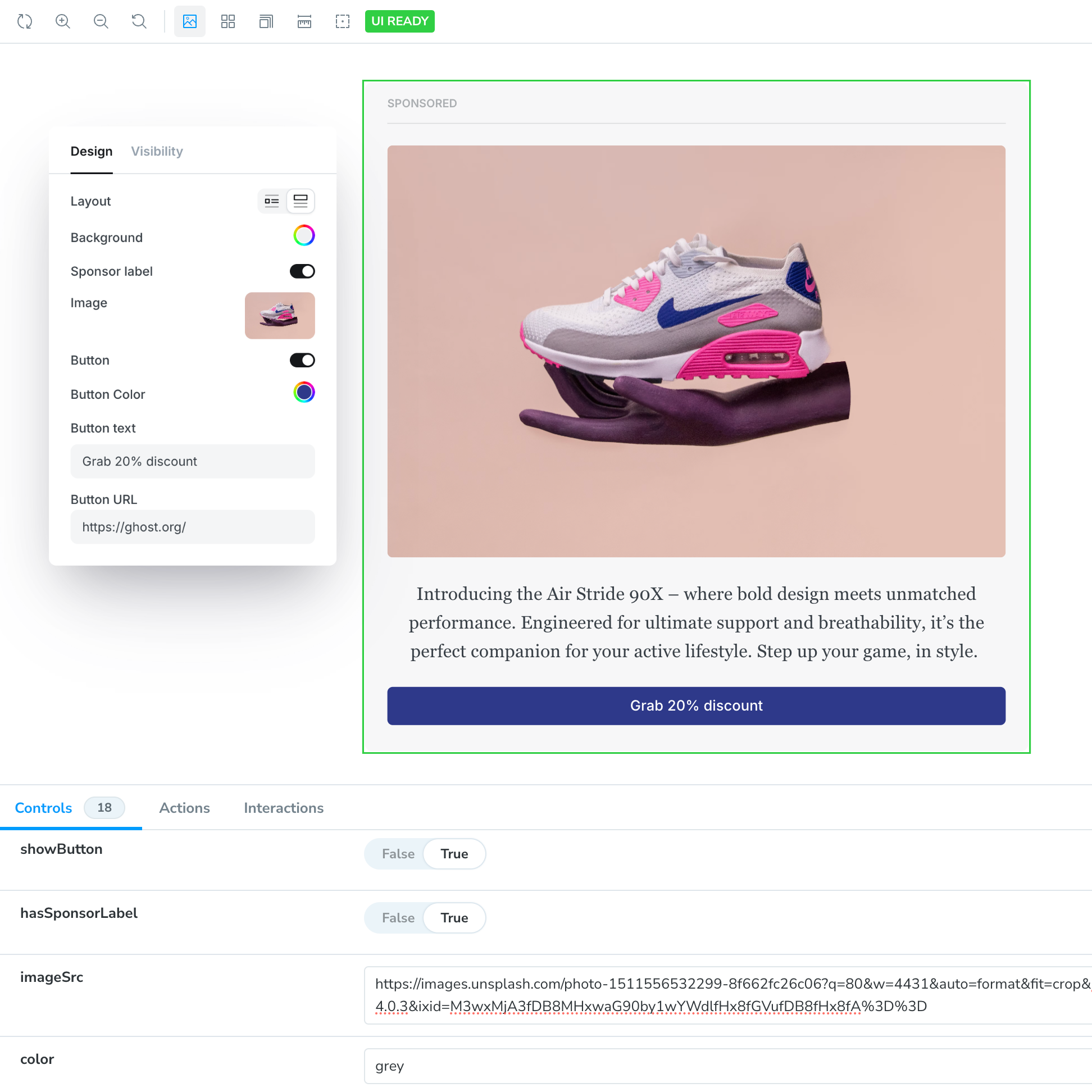The image size is (1092, 1092).
Task: Select the zoom out tool
Action: [101, 21]
